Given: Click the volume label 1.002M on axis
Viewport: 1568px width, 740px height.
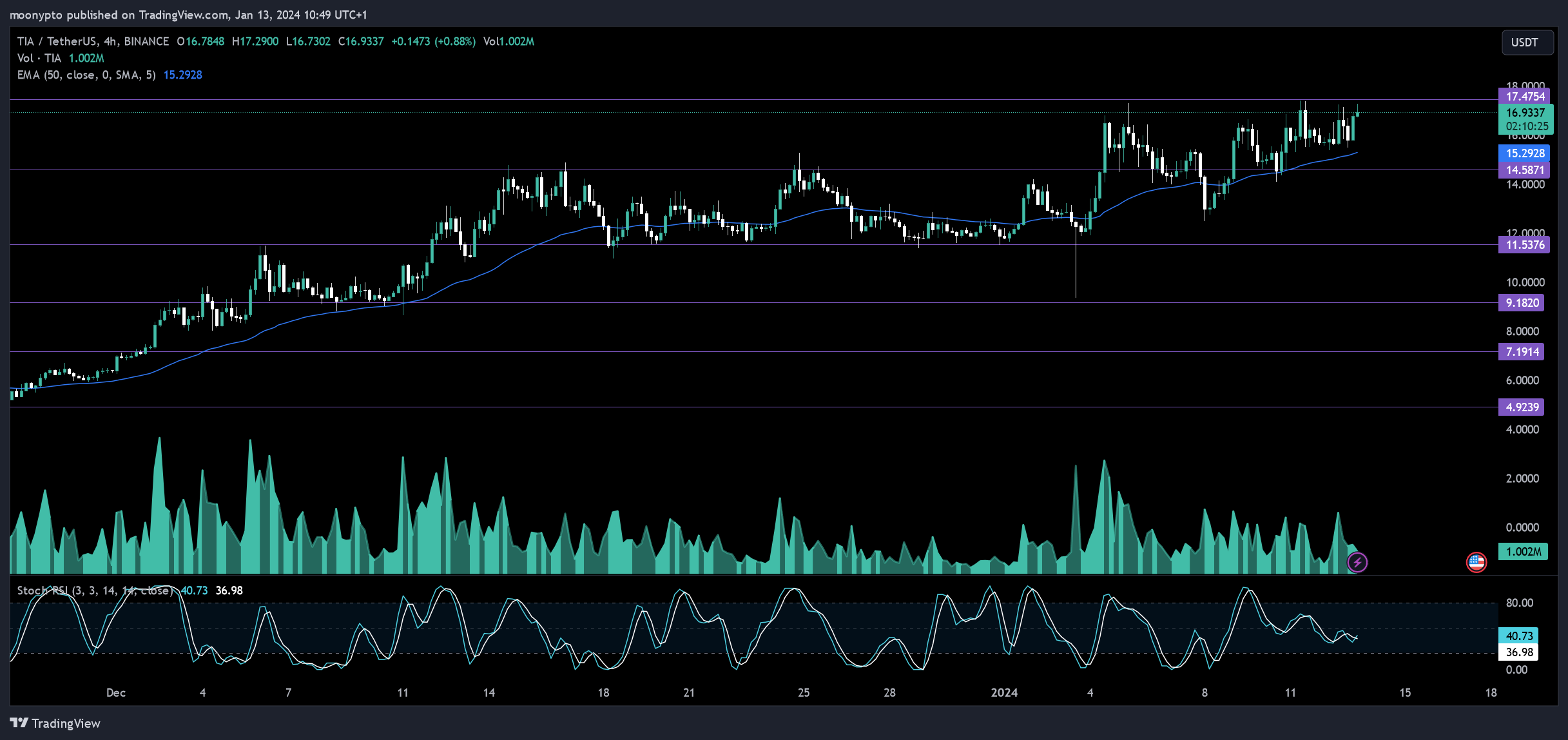Looking at the screenshot, I should pos(1523,552).
